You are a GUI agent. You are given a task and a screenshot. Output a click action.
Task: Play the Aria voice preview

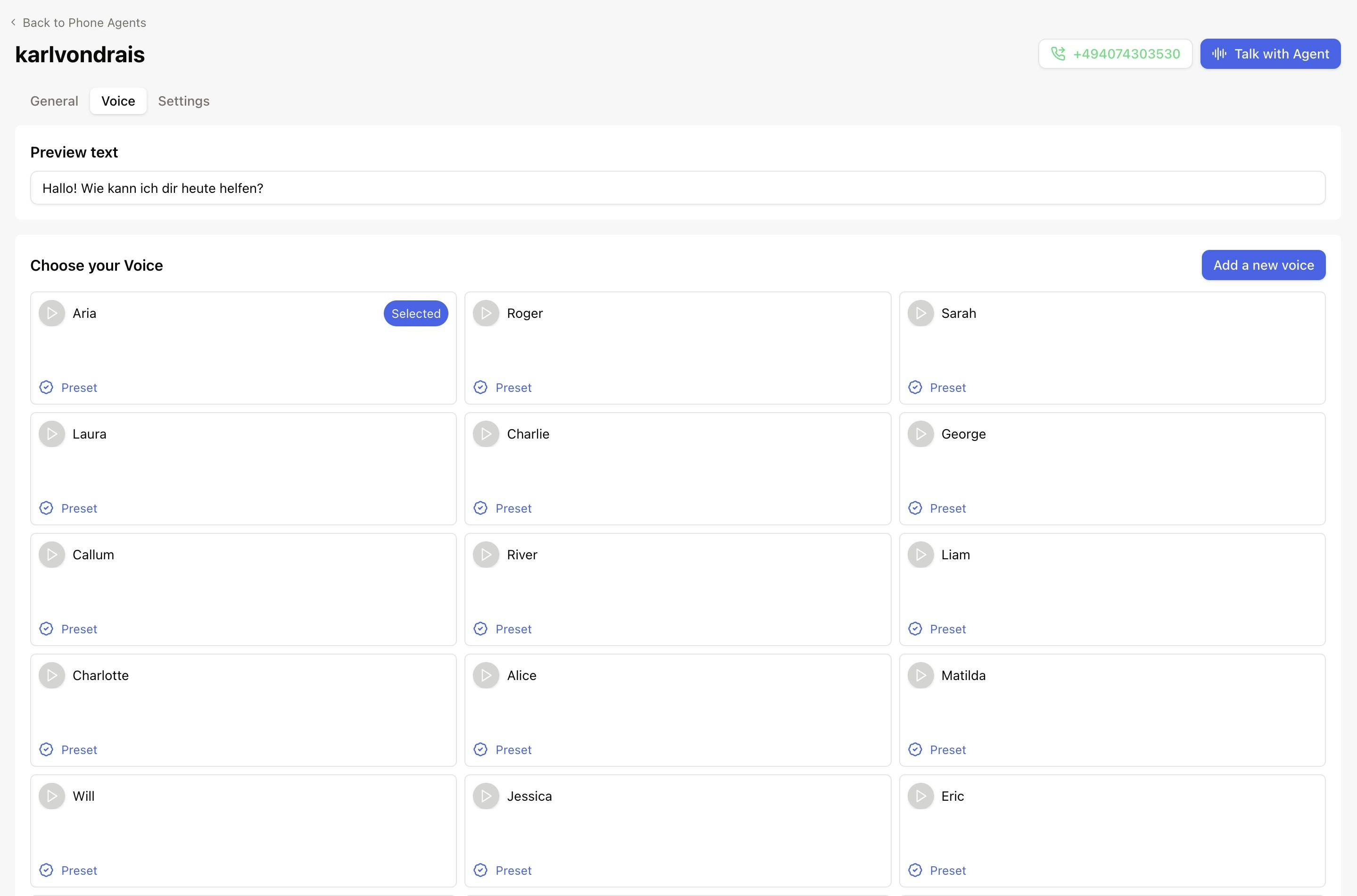[x=52, y=313]
